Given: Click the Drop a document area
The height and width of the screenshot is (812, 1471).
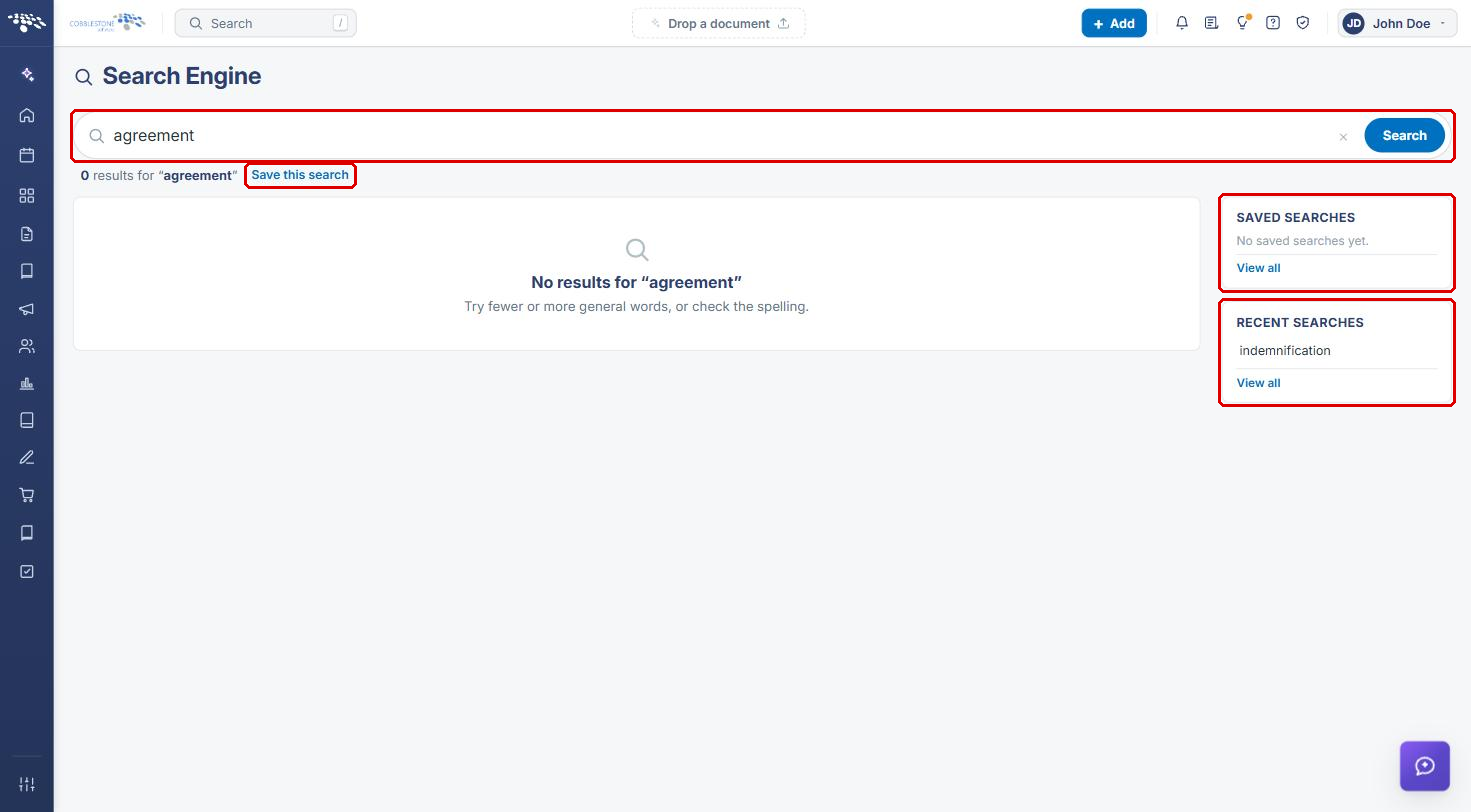Looking at the screenshot, I should pos(718,23).
